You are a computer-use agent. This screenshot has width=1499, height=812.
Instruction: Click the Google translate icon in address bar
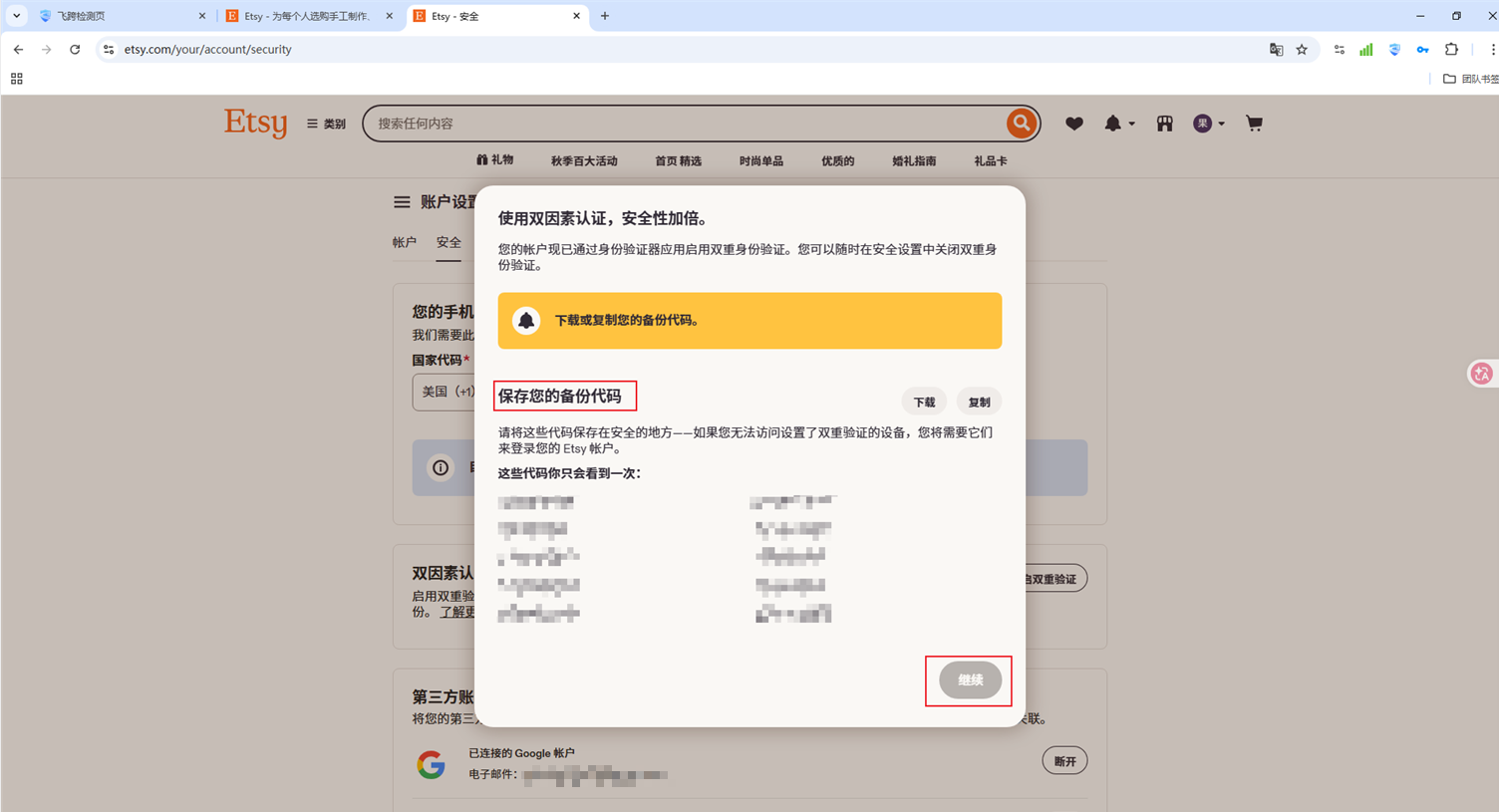[x=1276, y=50]
